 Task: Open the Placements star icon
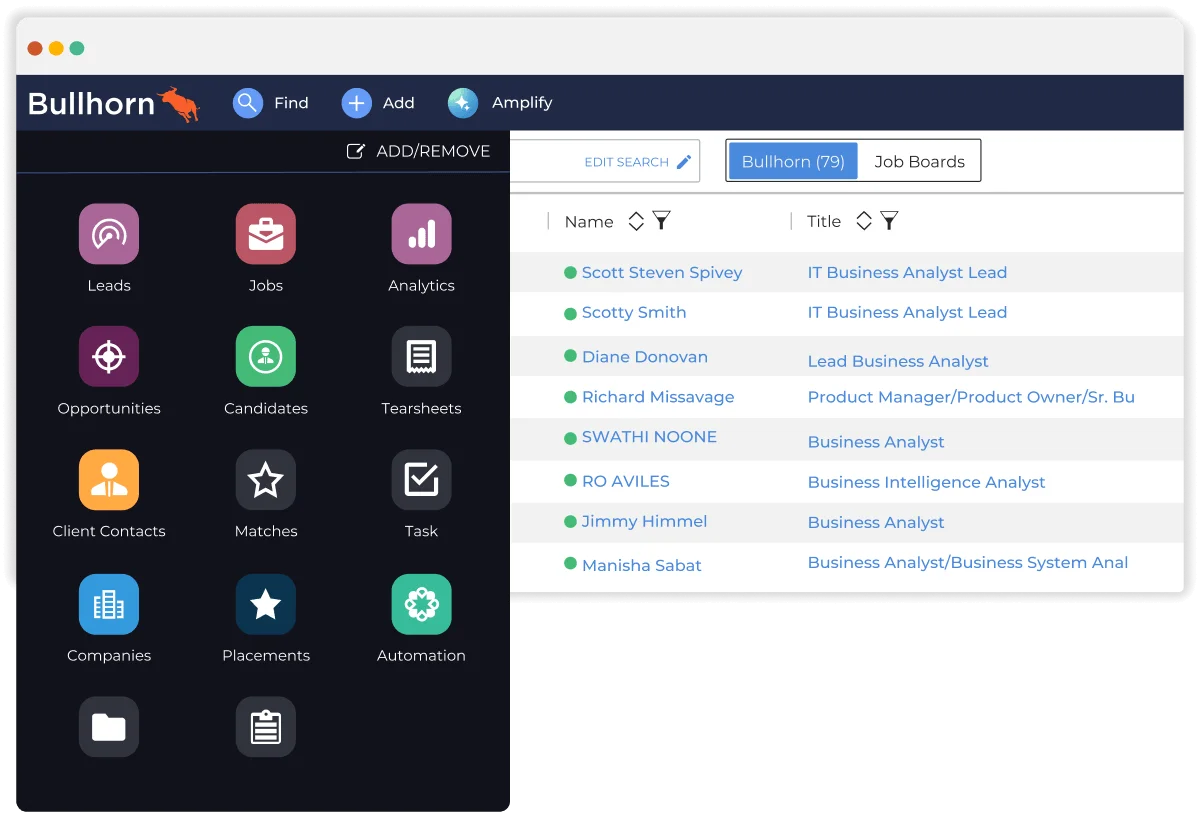pos(265,604)
